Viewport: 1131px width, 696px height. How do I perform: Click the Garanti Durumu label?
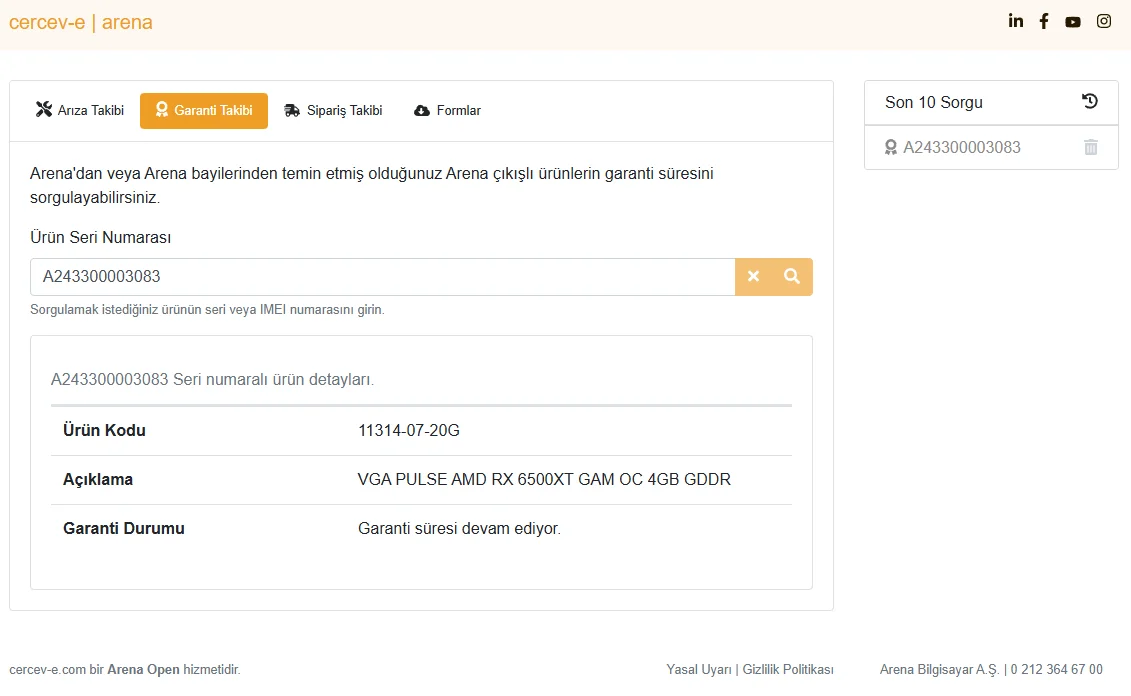123,529
